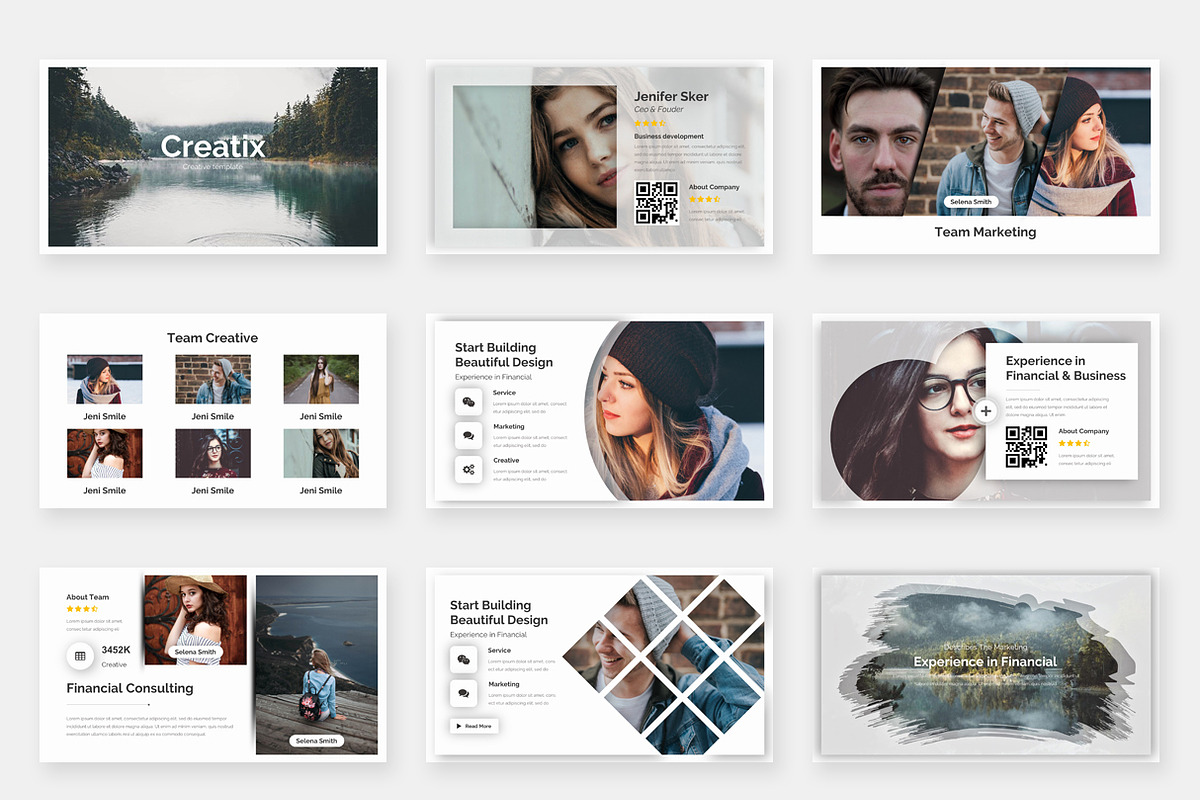Click the Business development heading
Viewport: 1200px width, 800px height.
click(669, 136)
